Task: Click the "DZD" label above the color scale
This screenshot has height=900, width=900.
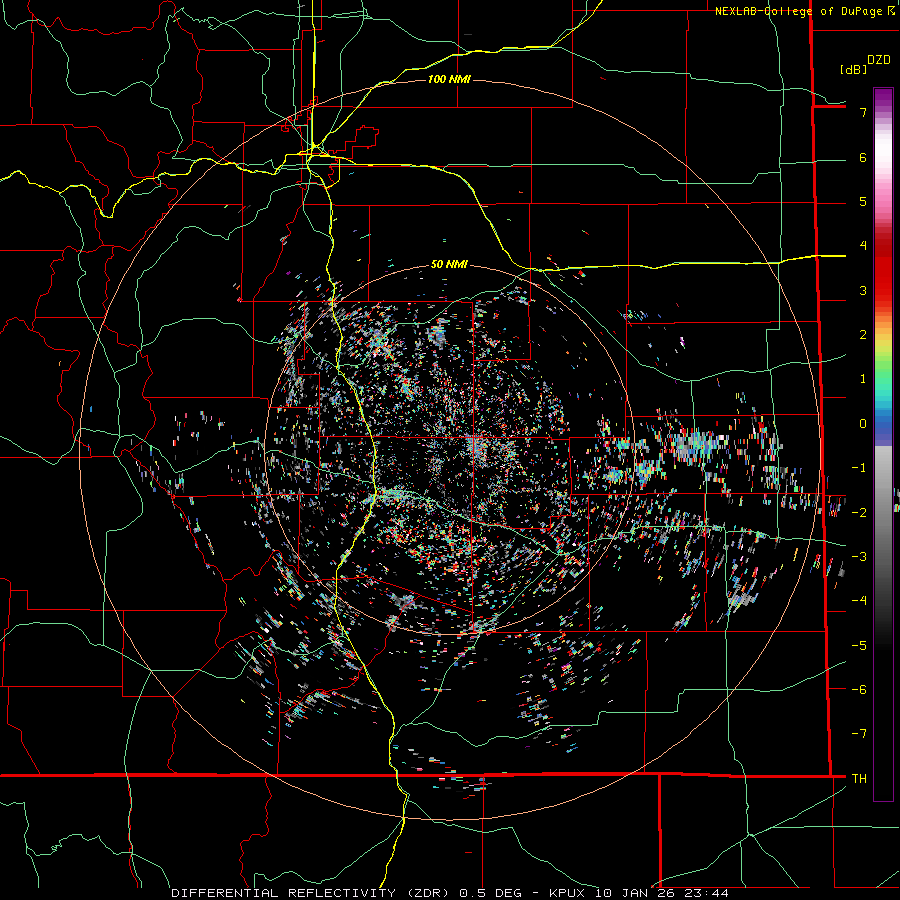Action: [879, 60]
